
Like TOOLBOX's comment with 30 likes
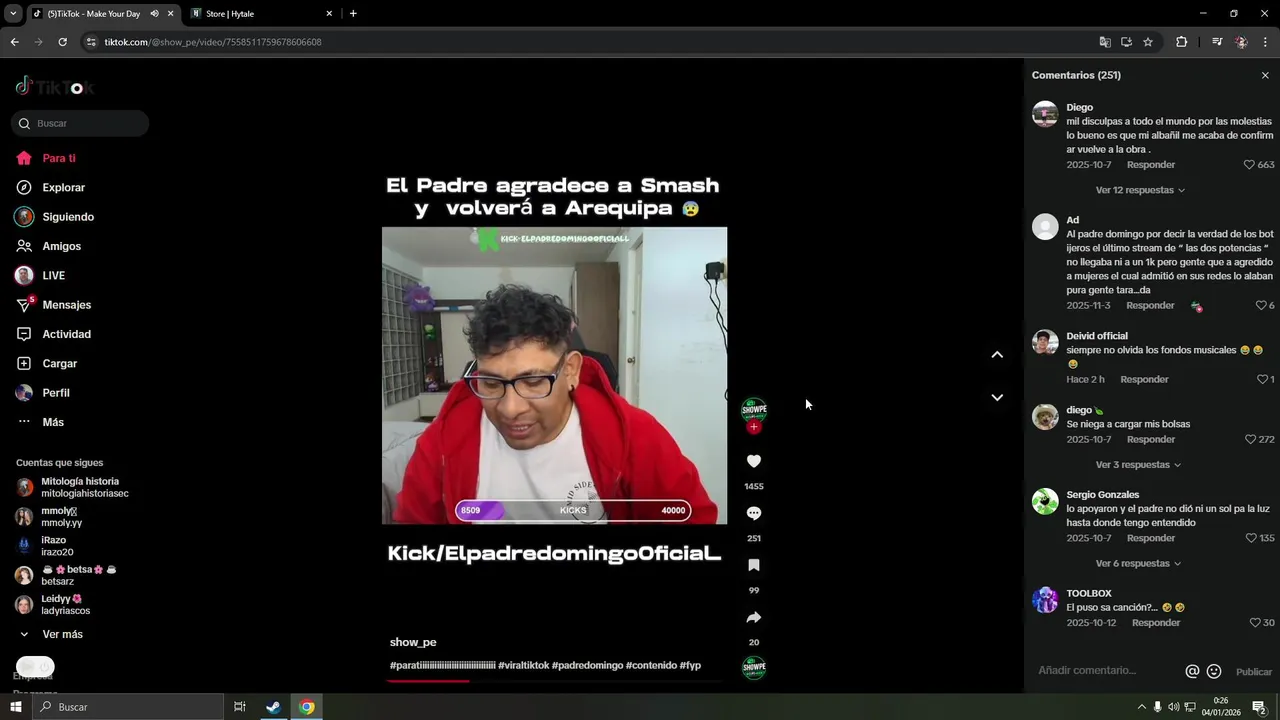1255,623
